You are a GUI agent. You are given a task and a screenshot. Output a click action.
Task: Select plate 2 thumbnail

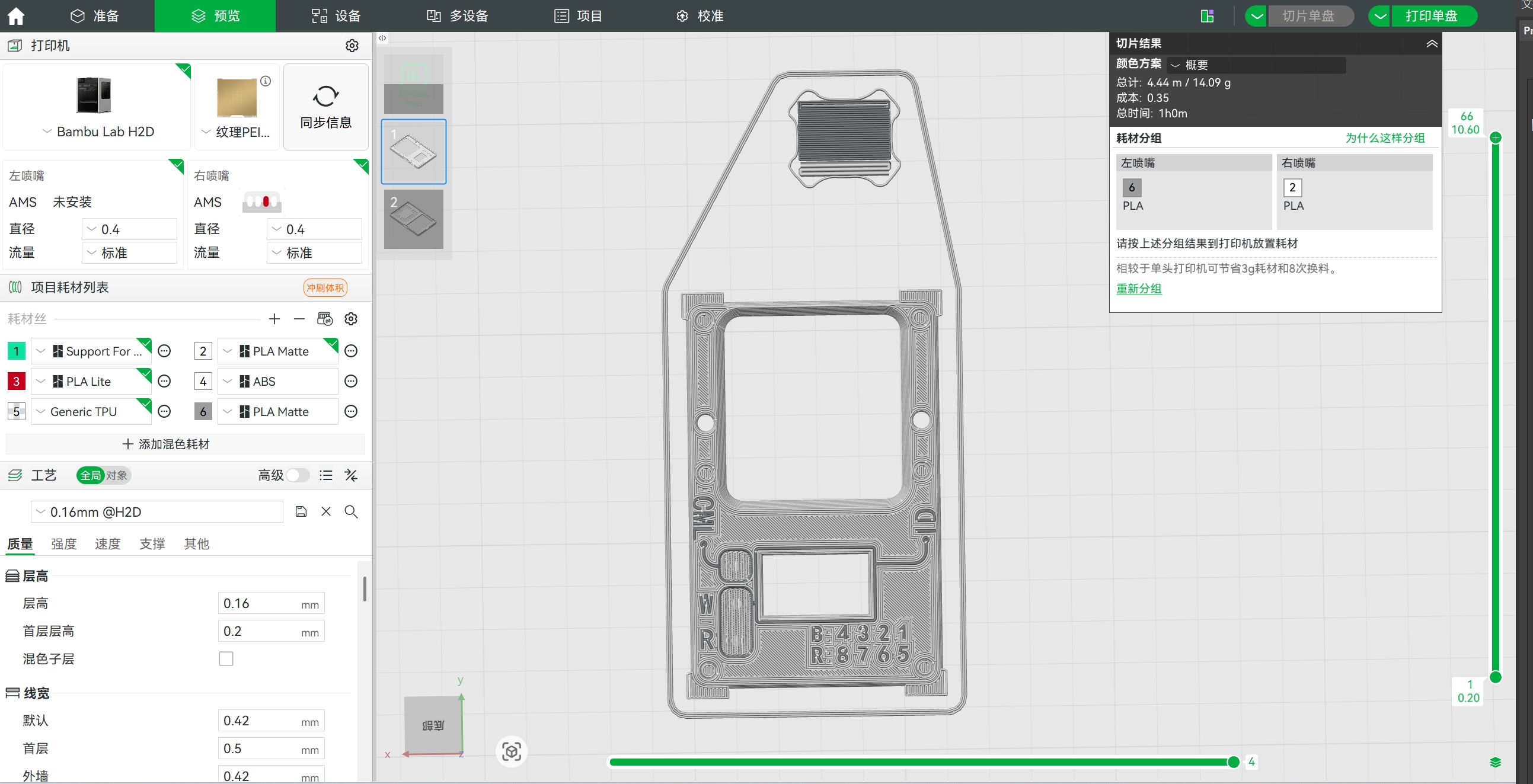pos(414,219)
